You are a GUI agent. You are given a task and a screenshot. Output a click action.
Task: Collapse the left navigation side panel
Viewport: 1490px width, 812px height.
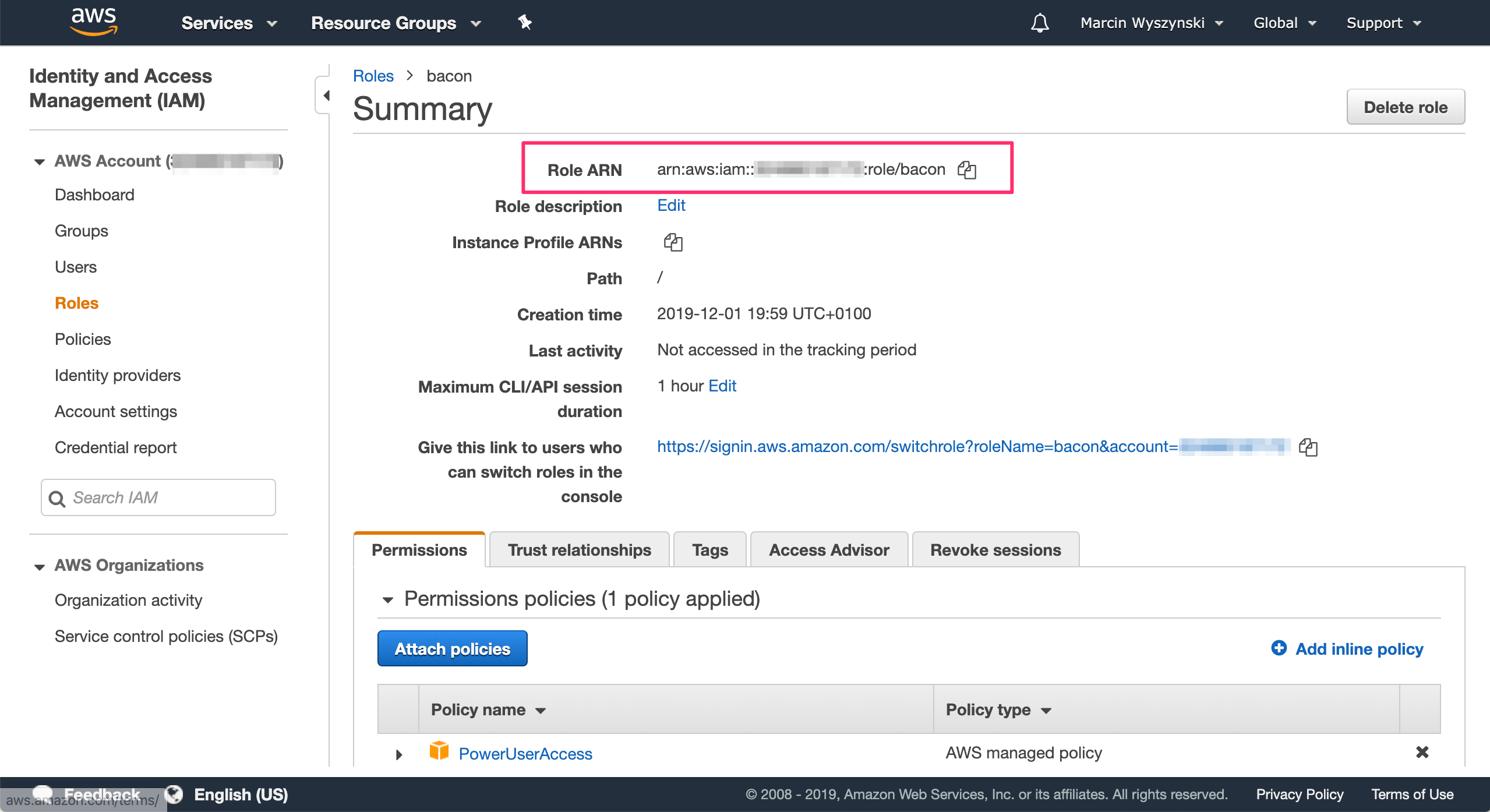[x=326, y=95]
